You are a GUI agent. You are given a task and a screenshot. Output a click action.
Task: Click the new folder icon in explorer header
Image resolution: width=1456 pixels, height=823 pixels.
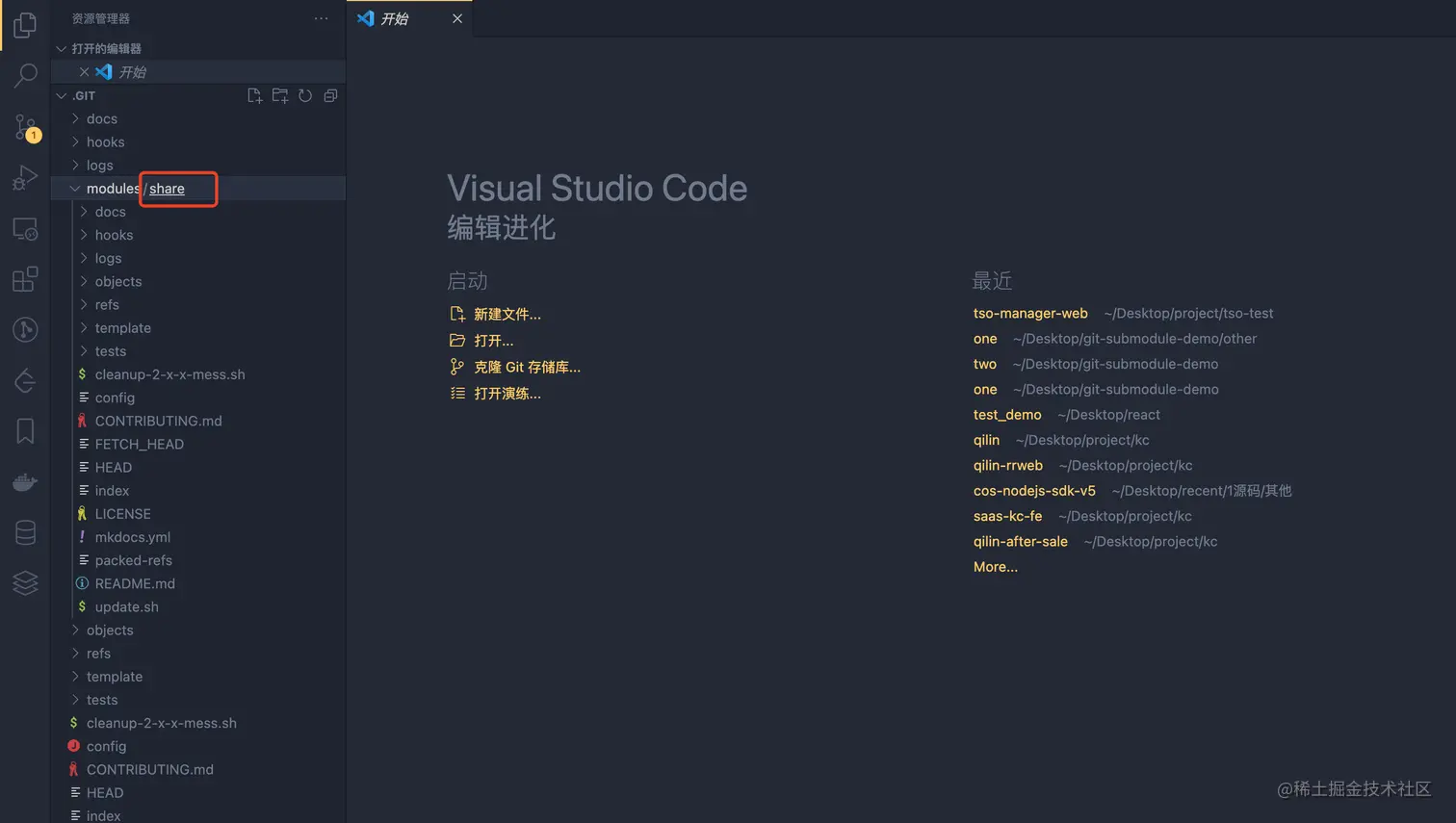pos(280,95)
